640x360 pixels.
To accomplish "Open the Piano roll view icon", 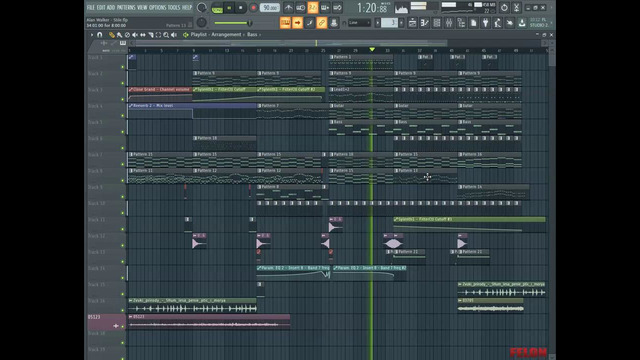I will [x=424, y=23].
